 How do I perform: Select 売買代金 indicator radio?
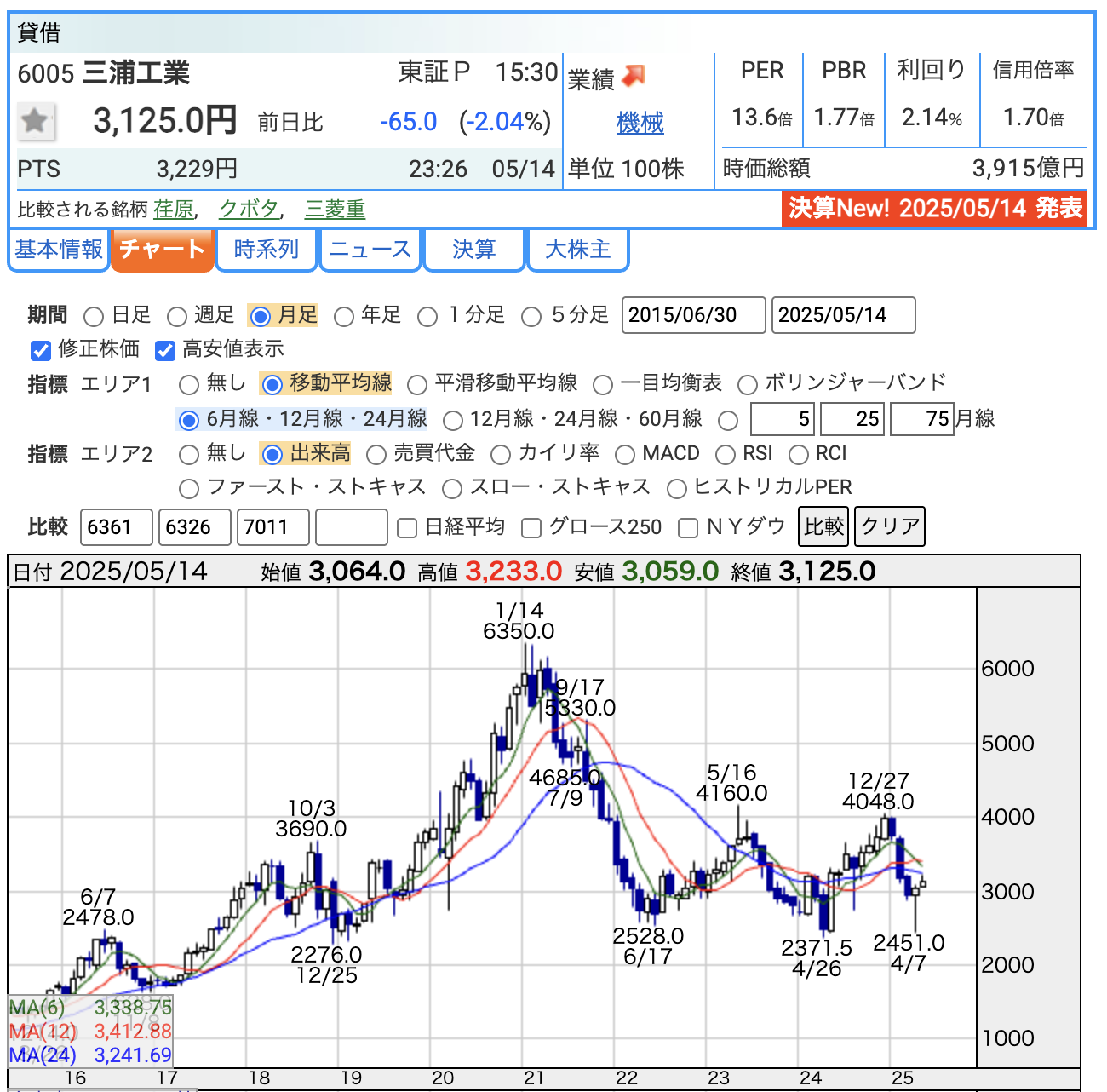(x=376, y=455)
